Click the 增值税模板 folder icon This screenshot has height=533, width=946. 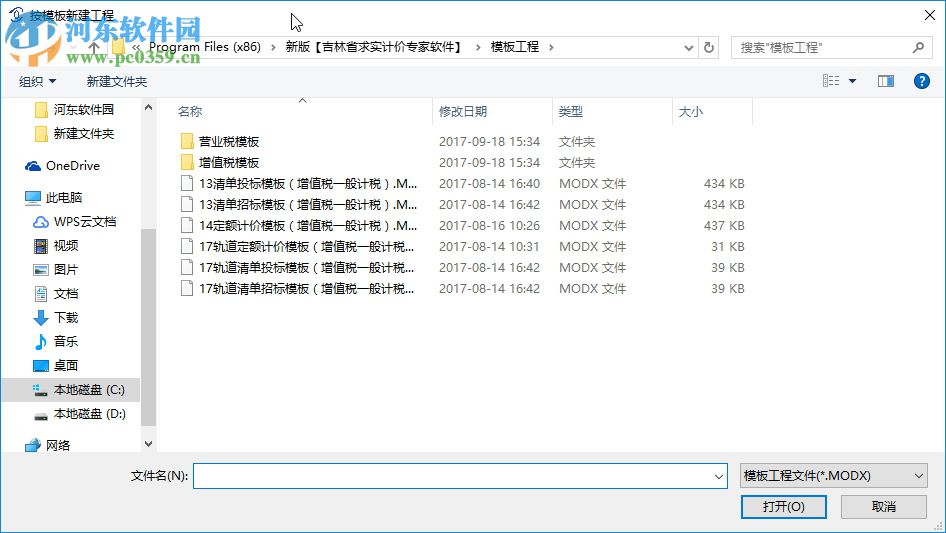(187, 162)
